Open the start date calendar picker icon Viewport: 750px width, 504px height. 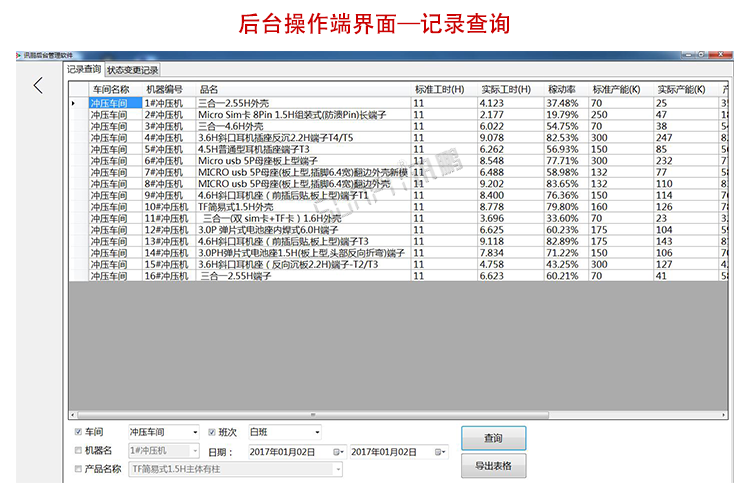pos(338,452)
